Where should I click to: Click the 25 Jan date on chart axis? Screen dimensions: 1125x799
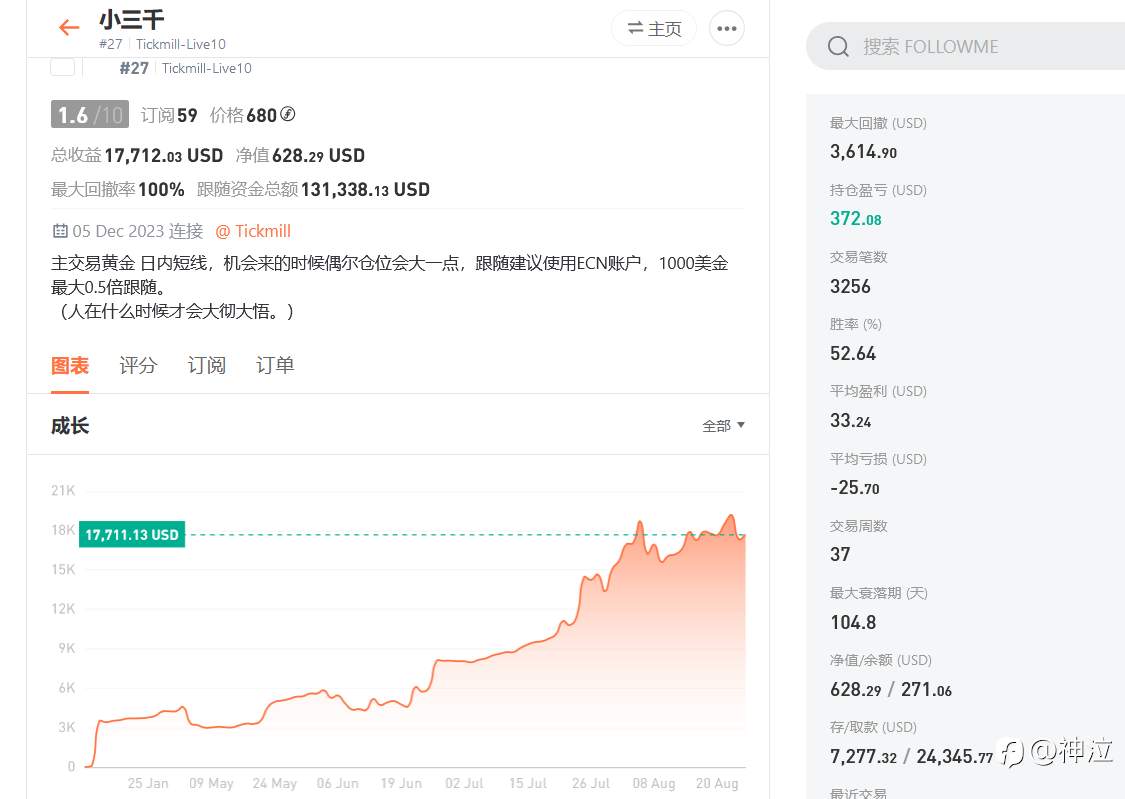point(148,783)
